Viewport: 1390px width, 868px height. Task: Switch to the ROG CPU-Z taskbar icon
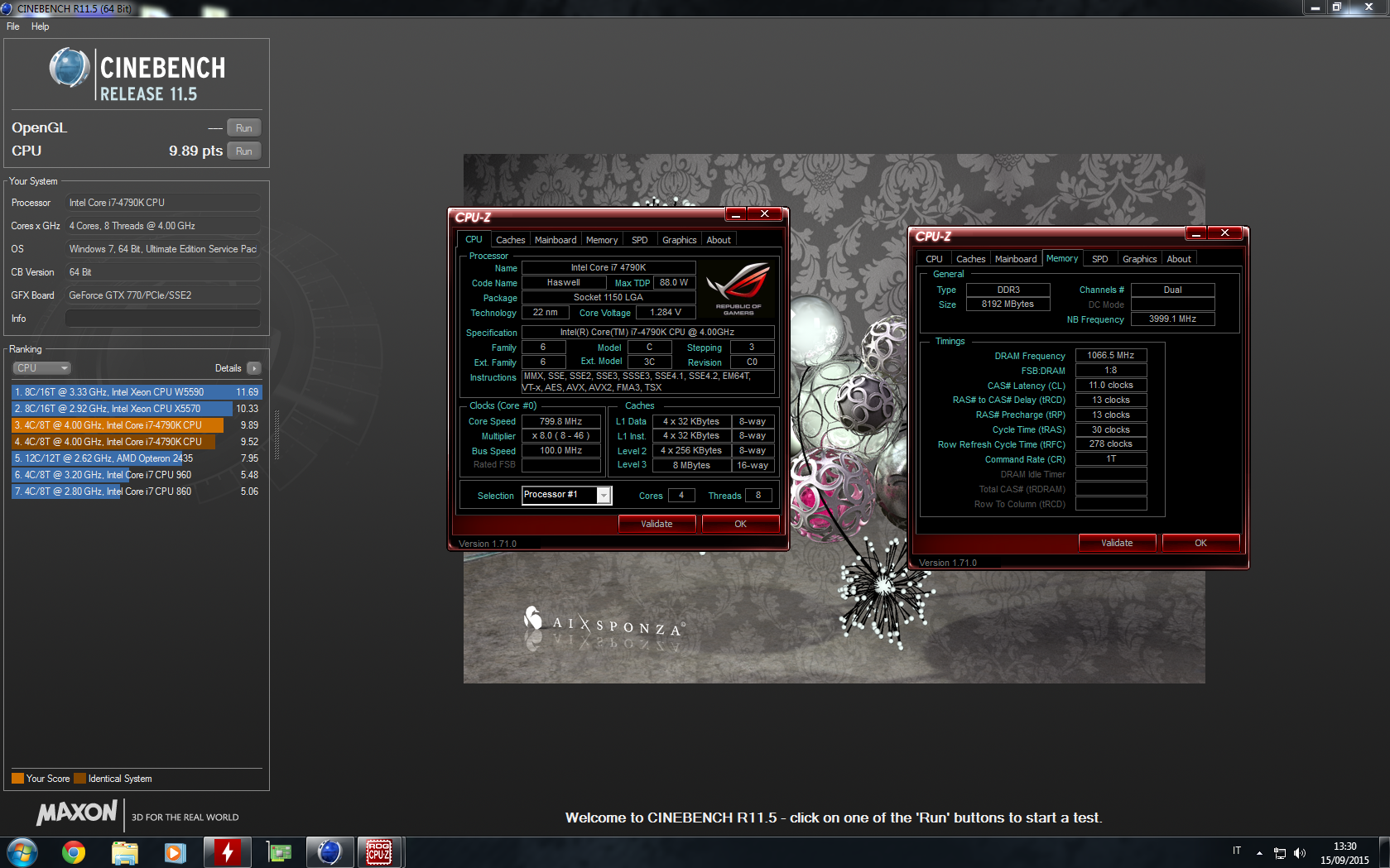coord(379,852)
